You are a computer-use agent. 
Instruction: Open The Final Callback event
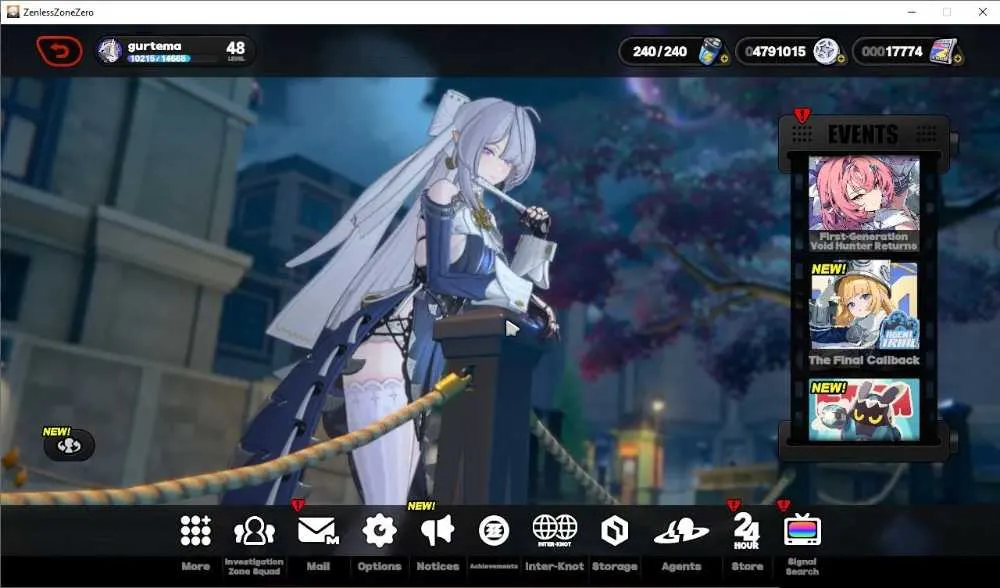coord(864,314)
